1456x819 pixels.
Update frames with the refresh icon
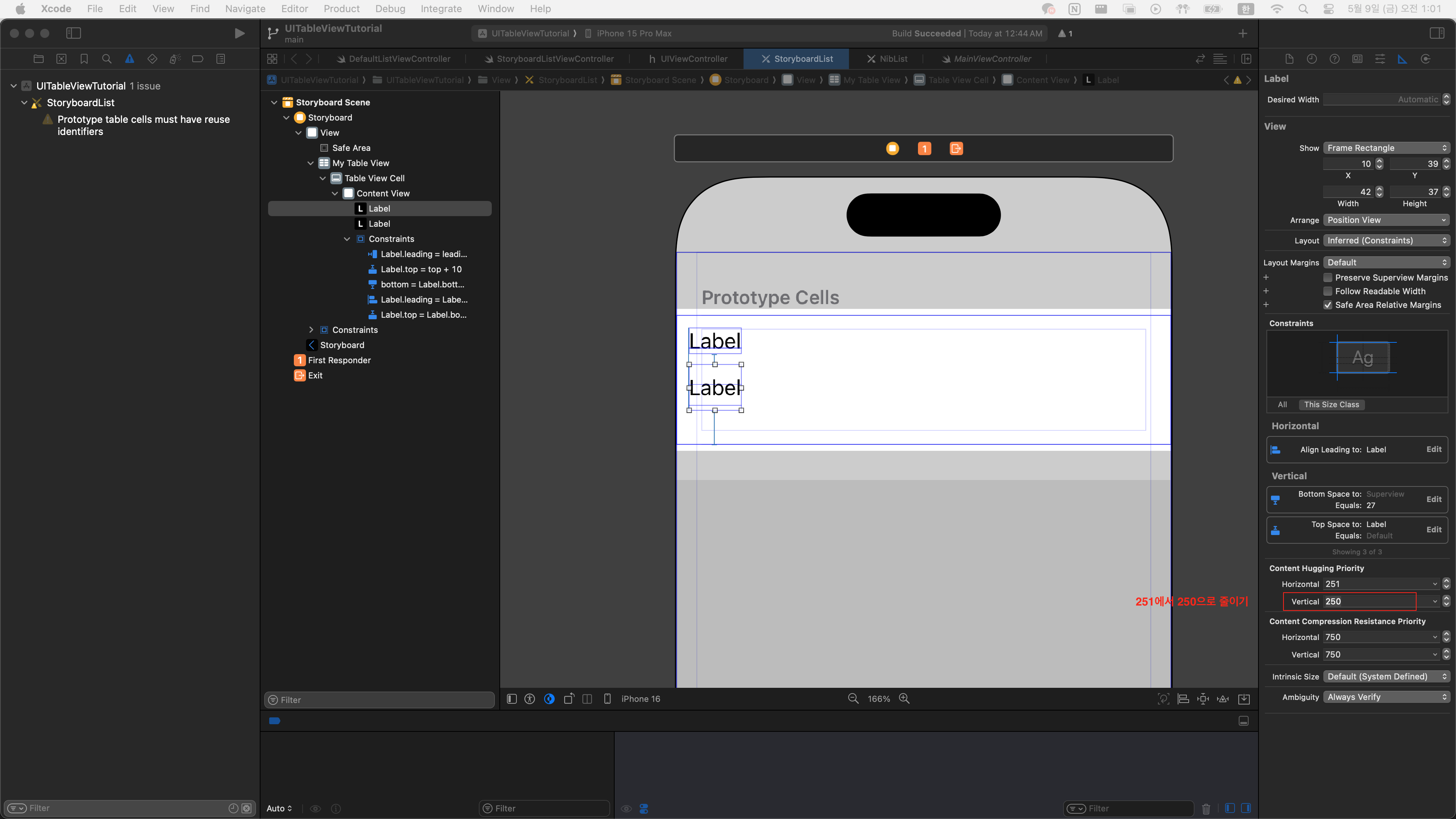click(1163, 699)
